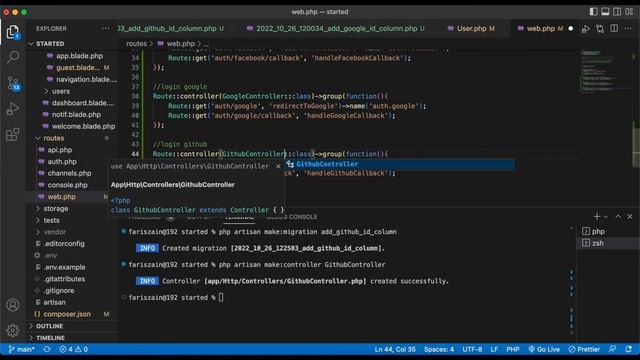Open api.php in the routes folder
The height and width of the screenshot is (360, 640).
[x=60, y=150]
